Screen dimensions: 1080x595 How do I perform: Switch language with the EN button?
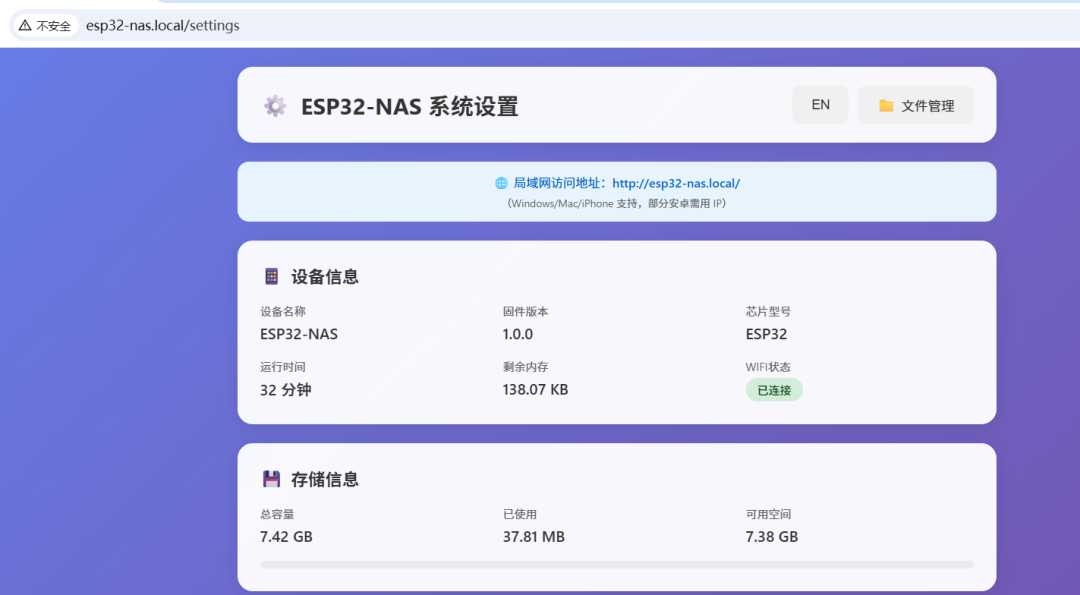click(820, 104)
